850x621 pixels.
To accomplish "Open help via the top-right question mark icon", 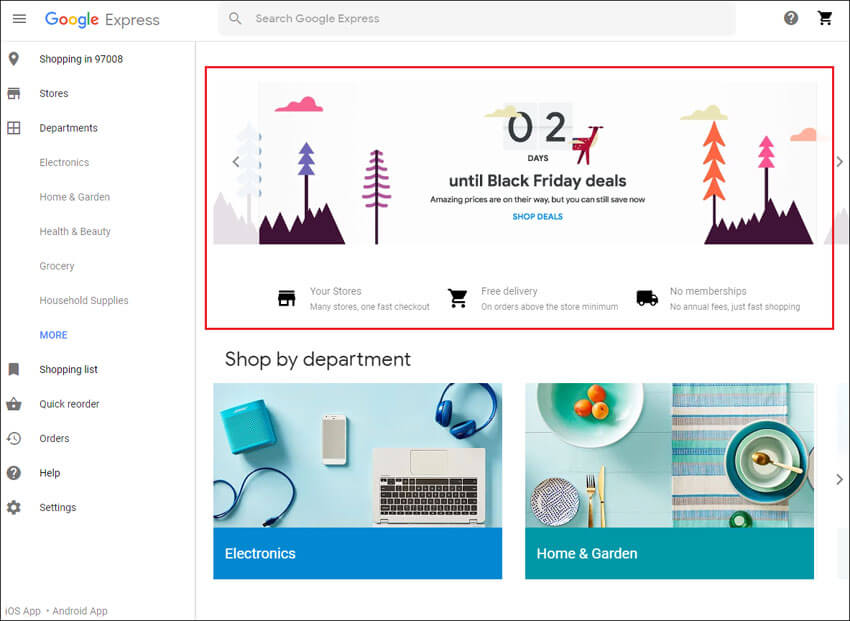I will (x=791, y=18).
